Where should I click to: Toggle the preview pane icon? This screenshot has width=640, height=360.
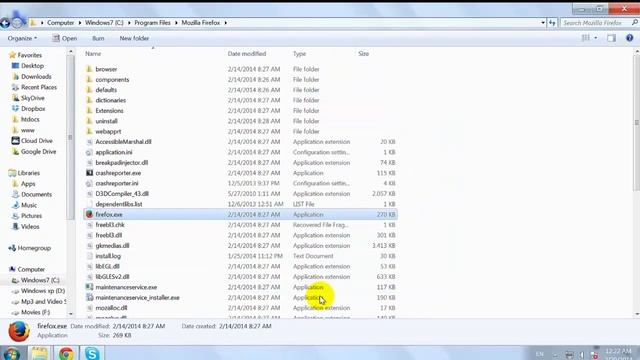611,38
